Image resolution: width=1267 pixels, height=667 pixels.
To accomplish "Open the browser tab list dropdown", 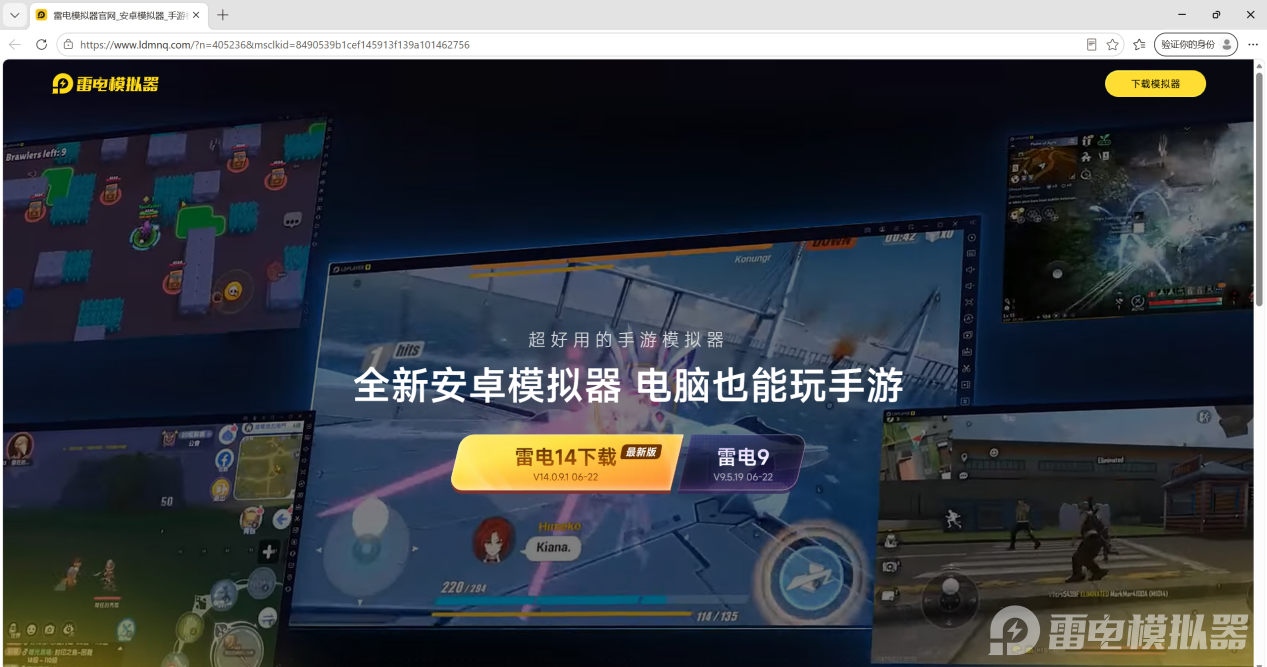I will (x=15, y=15).
